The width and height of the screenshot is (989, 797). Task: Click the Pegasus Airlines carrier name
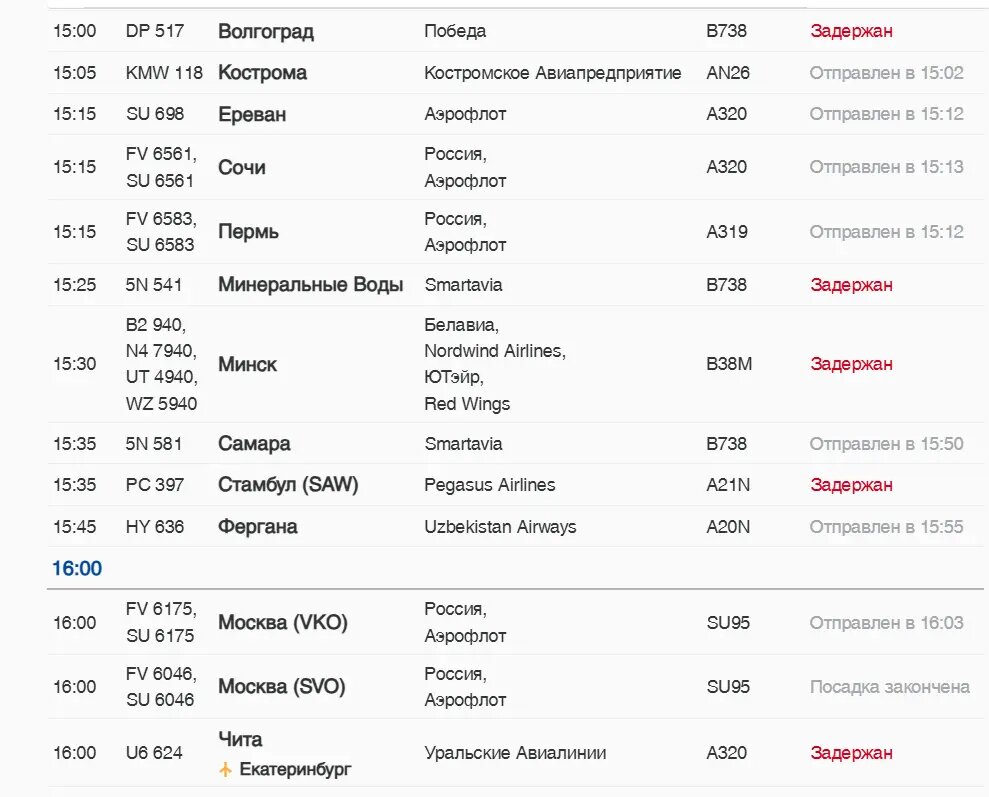click(x=489, y=485)
